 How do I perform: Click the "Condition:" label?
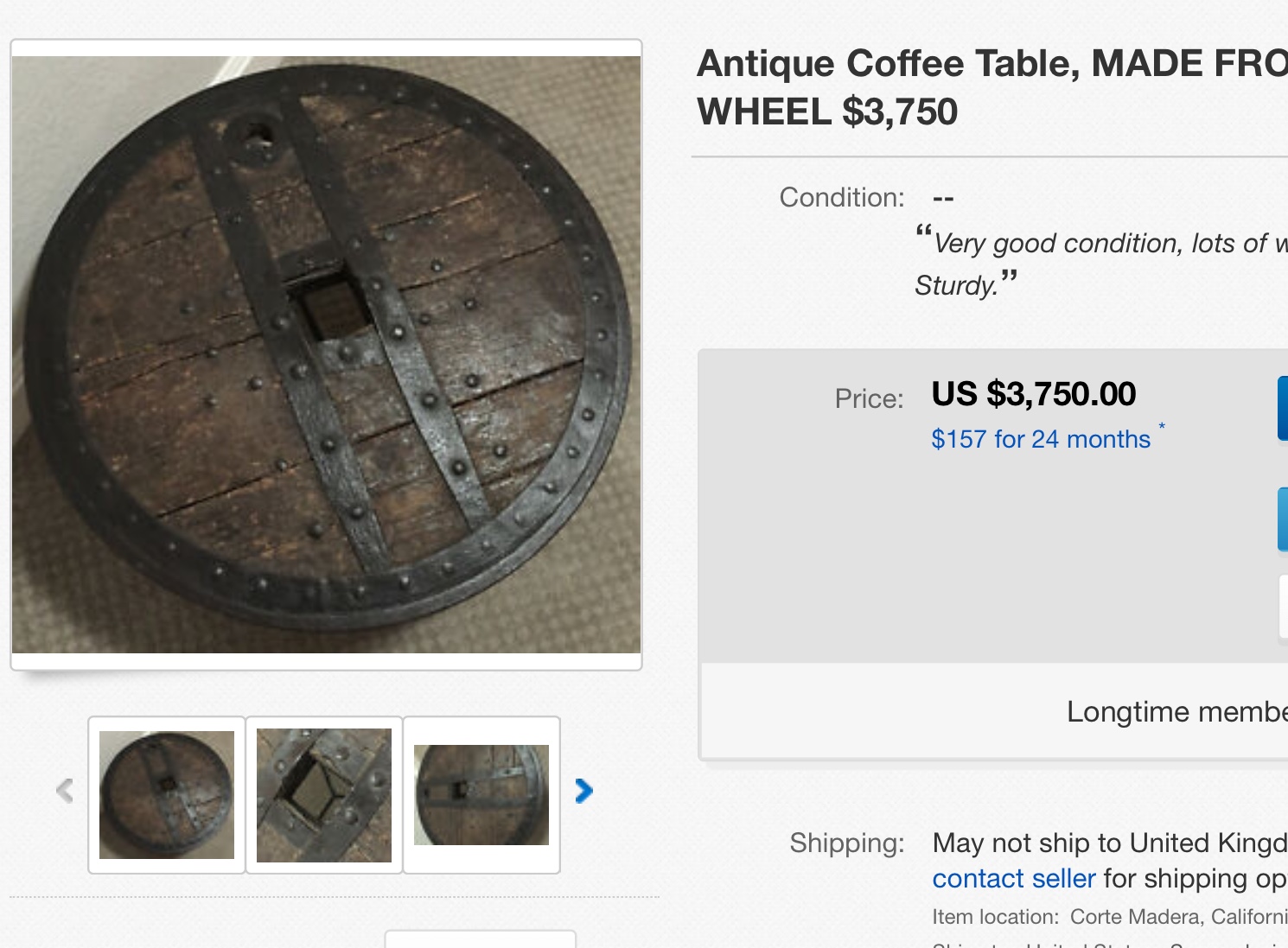tap(842, 198)
